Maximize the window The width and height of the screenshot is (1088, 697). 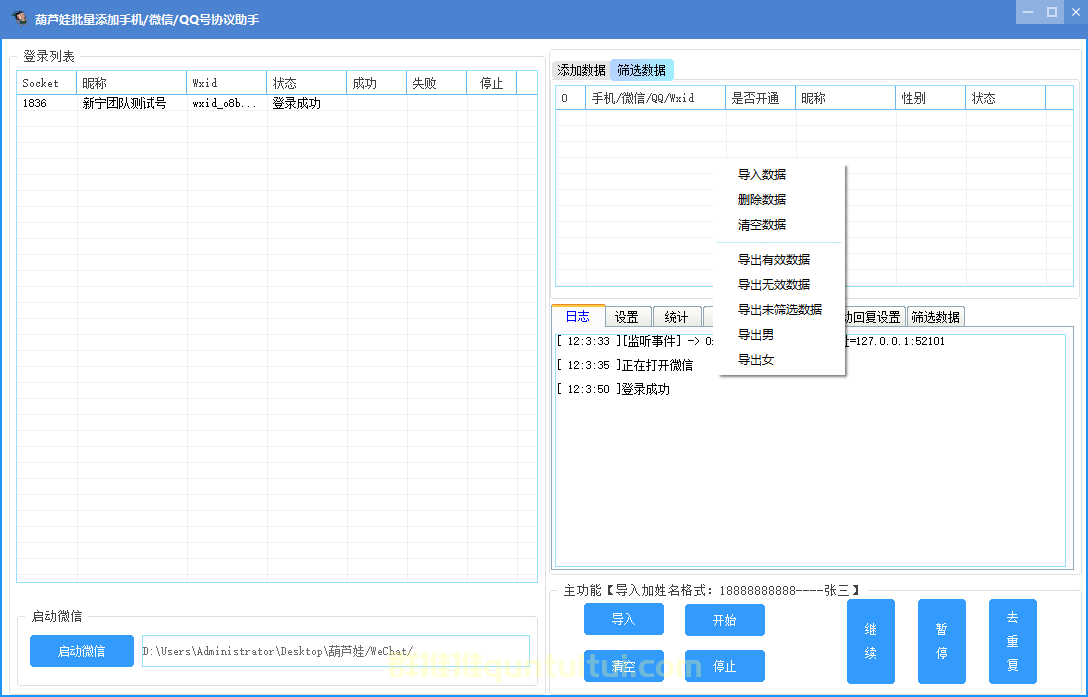[1052, 12]
